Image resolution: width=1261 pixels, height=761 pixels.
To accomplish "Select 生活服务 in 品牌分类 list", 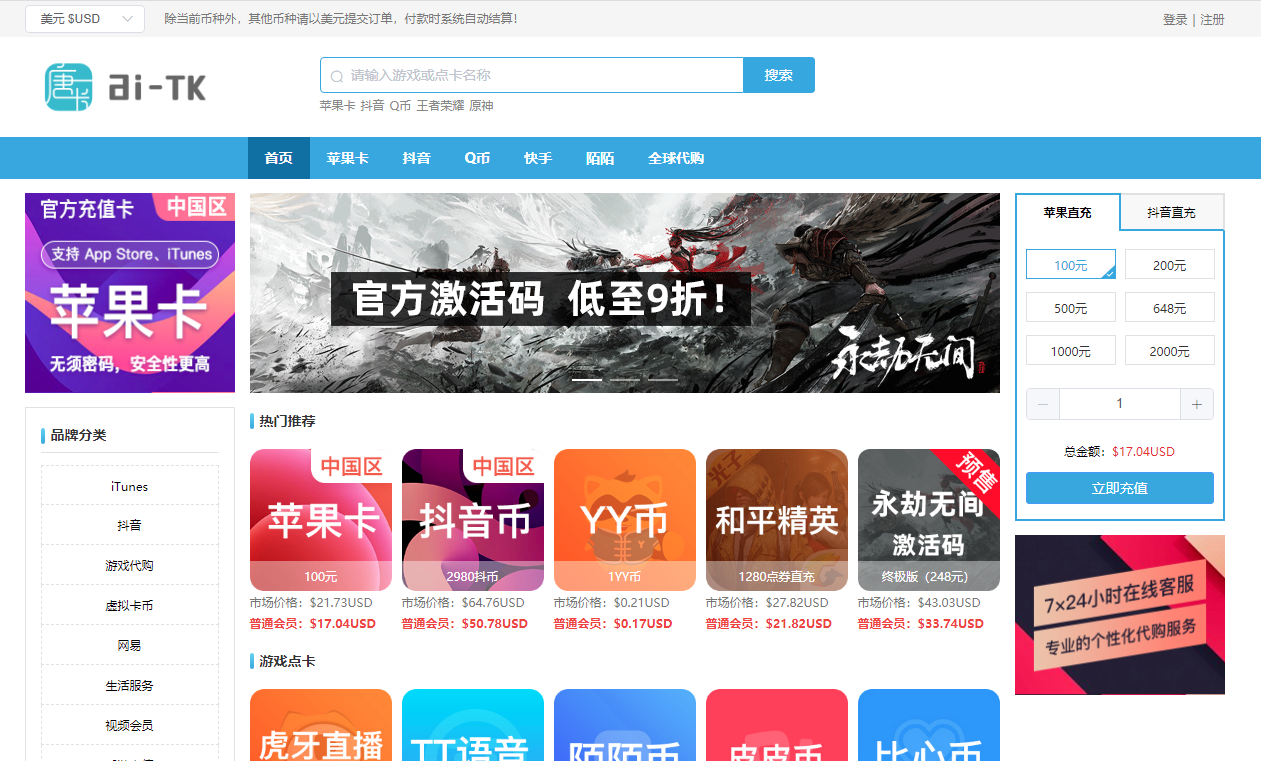I will pyautogui.click(x=130, y=685).
